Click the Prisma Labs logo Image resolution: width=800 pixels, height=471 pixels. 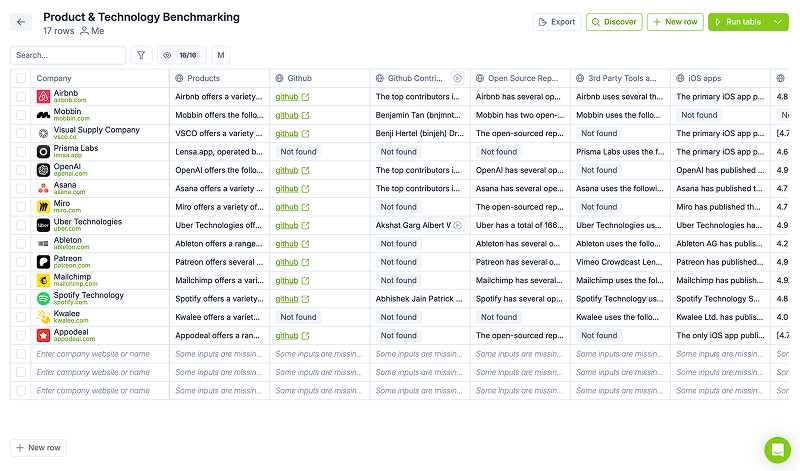point(43,152)
